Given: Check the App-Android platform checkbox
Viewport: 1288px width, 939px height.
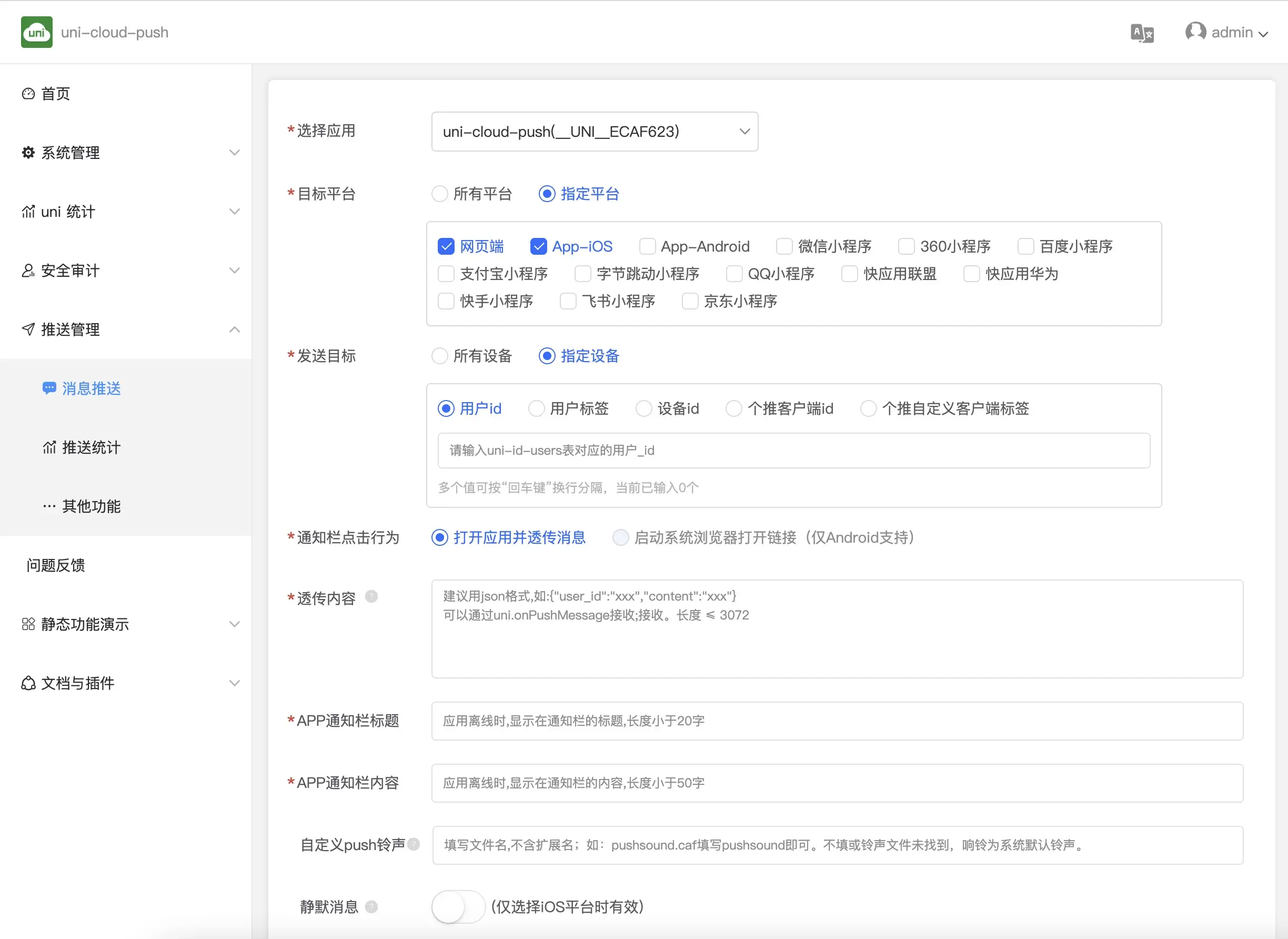Looking at the screenshot, I should [647, 246].
